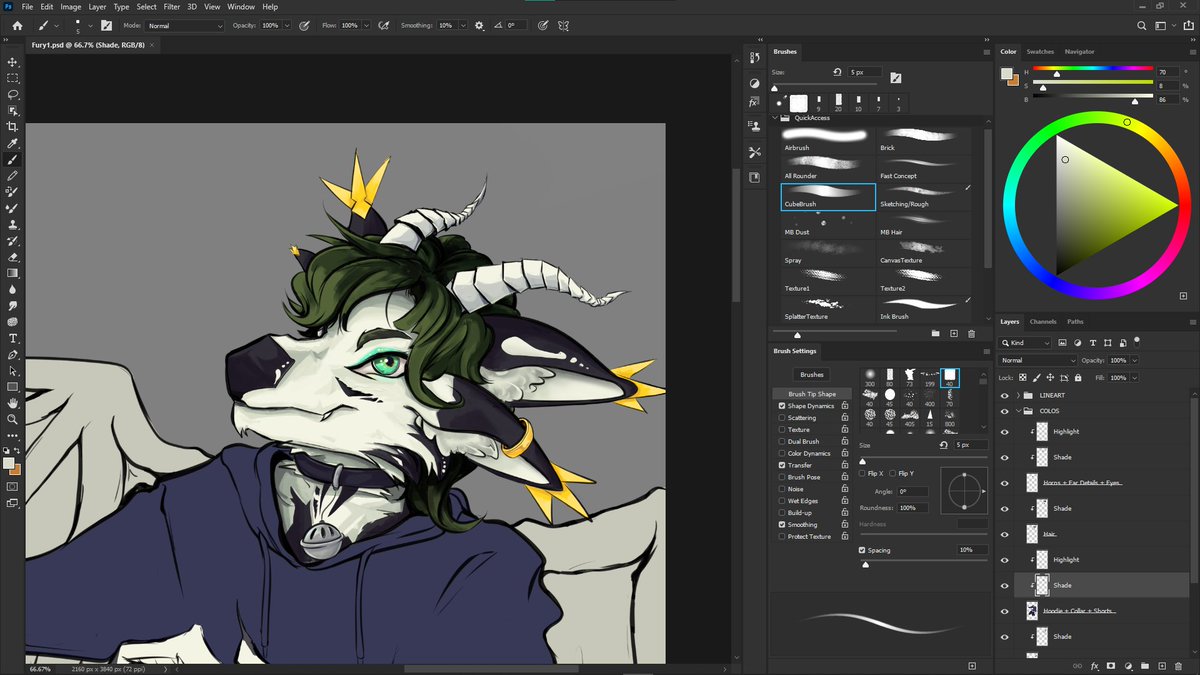Image resolution: width=1200 pixels, height=675 pixels.
Task: Delete layer with trash icon
Action: coord(1179,665)
